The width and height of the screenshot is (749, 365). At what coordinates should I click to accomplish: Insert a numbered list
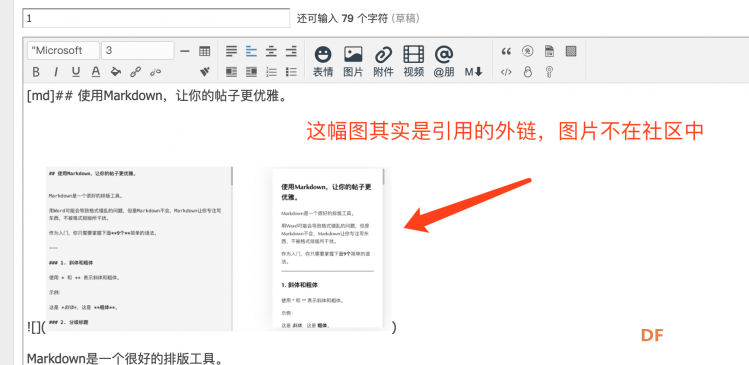click(271, 72)
